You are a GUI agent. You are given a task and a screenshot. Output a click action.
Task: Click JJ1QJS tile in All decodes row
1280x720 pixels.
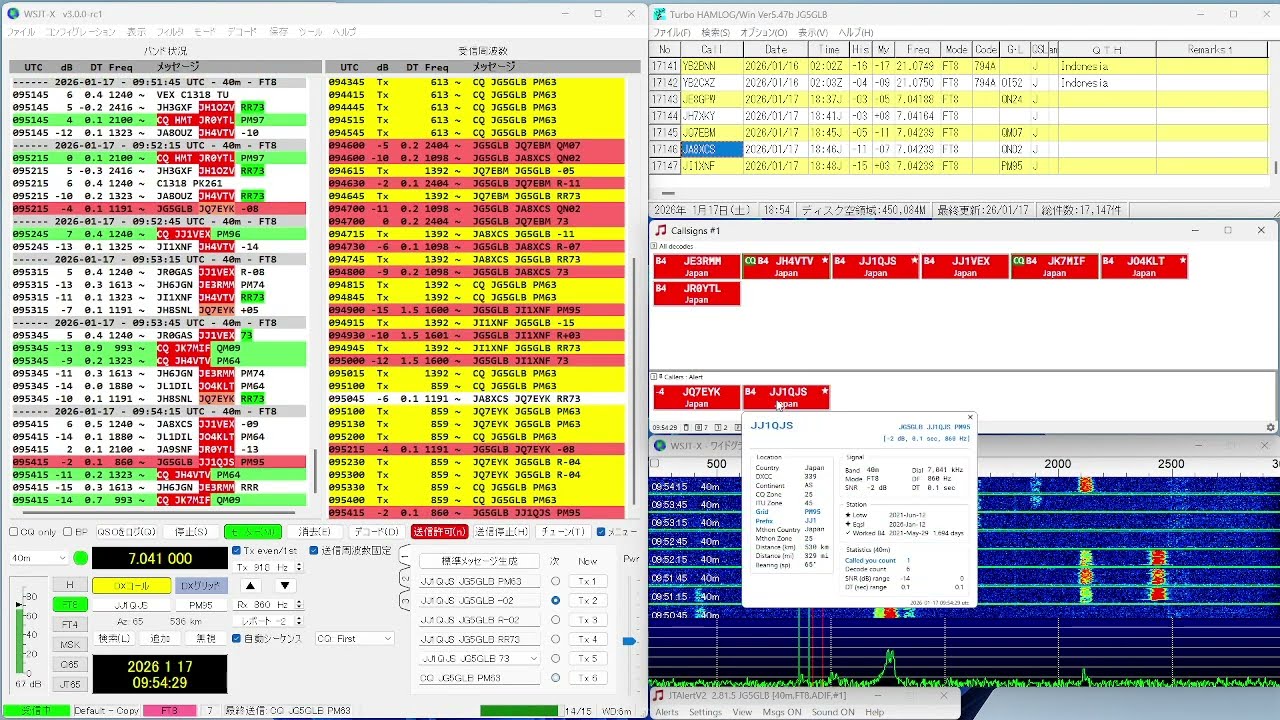875,267
